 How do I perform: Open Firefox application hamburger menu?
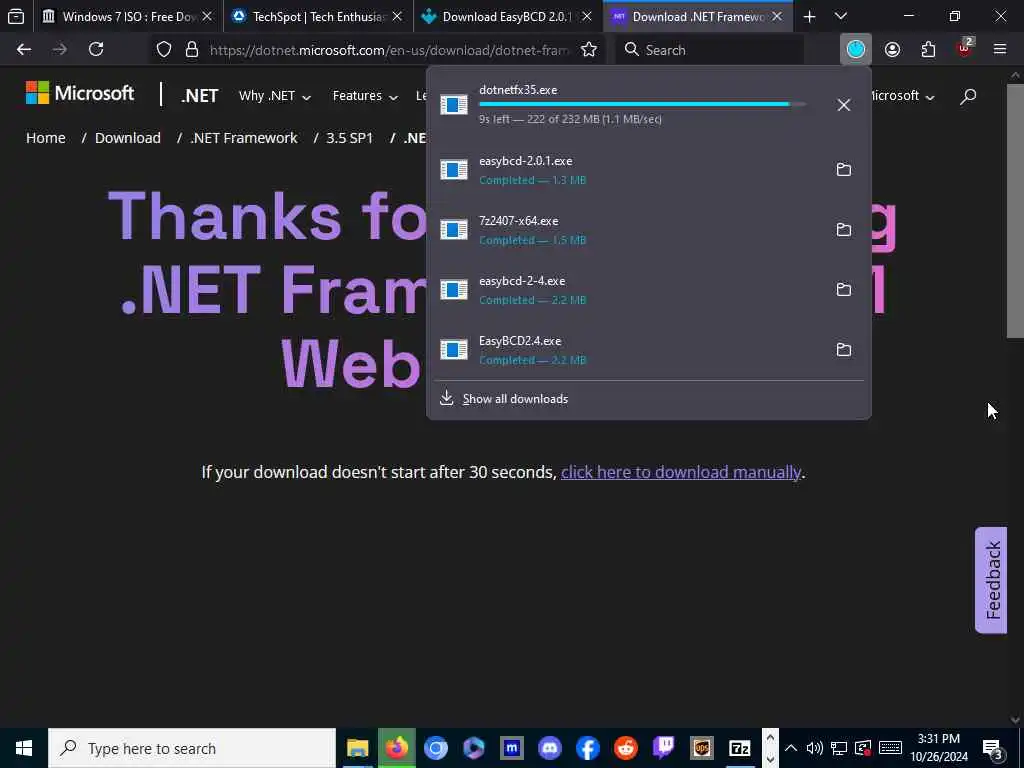tap(1000, 50)
